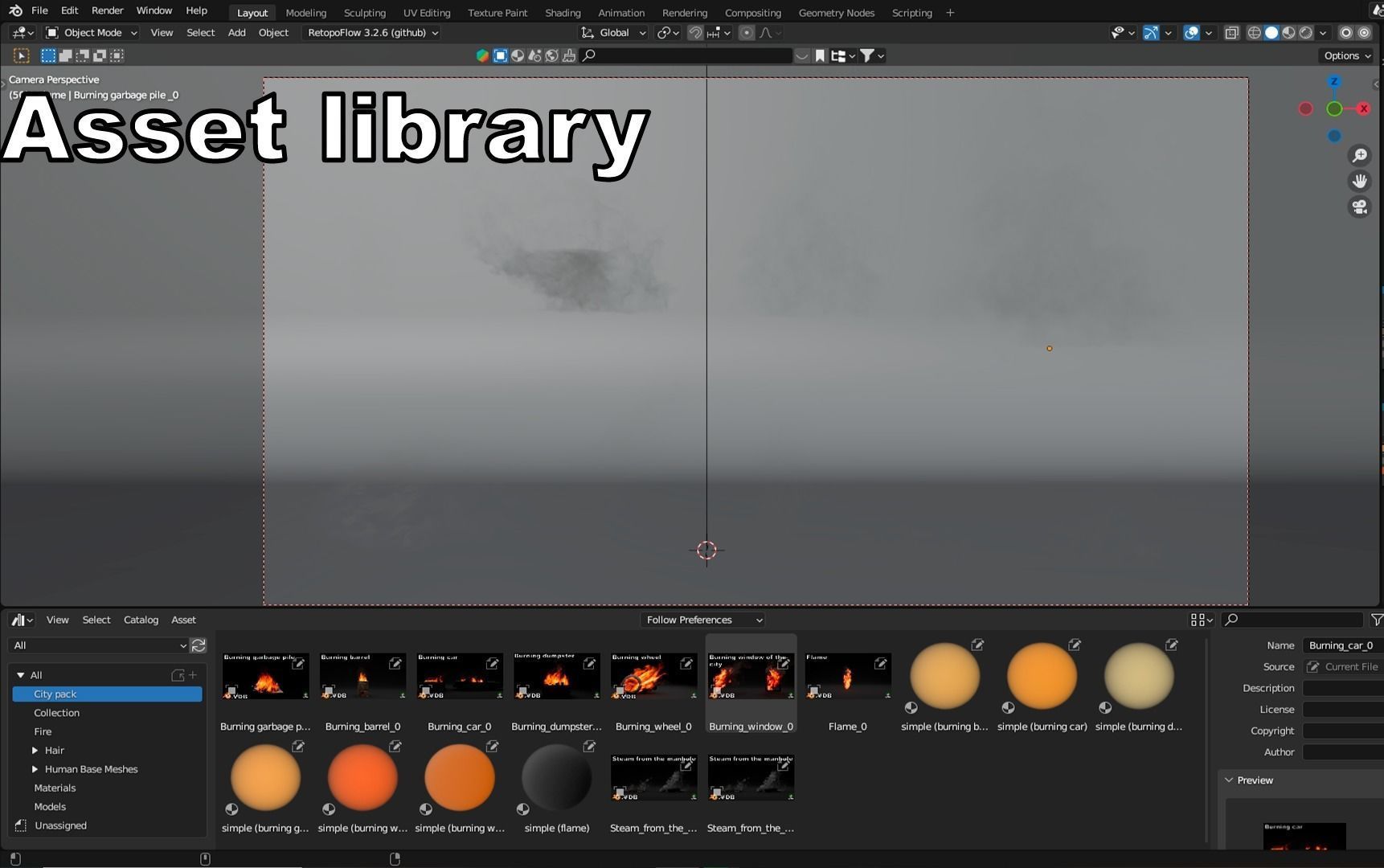Toggle X-ray mode
Viewport: 1384px width, 868px height.
click(1231, 33)
